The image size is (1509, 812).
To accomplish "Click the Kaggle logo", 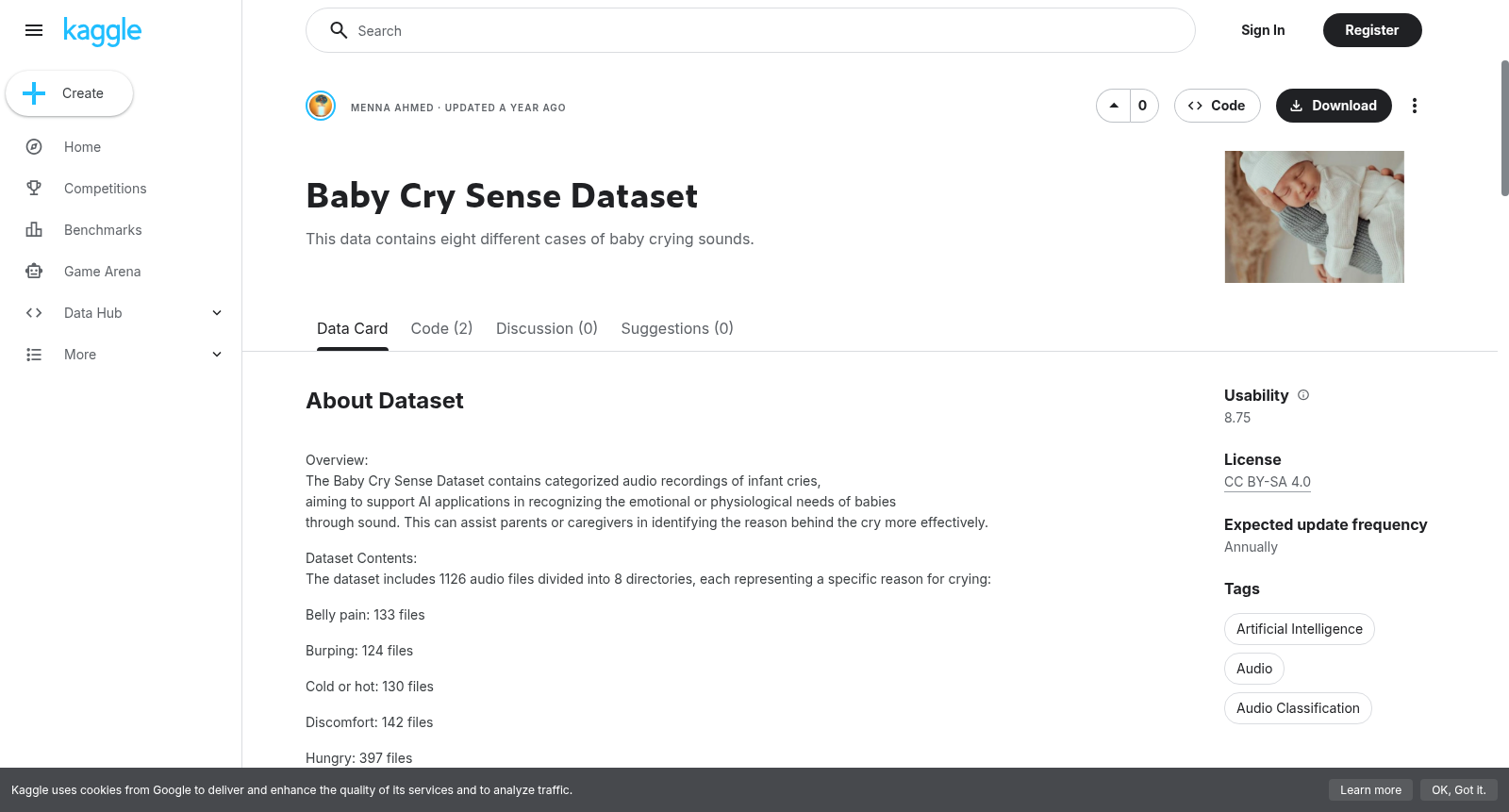I will click(x=102, y=31).
